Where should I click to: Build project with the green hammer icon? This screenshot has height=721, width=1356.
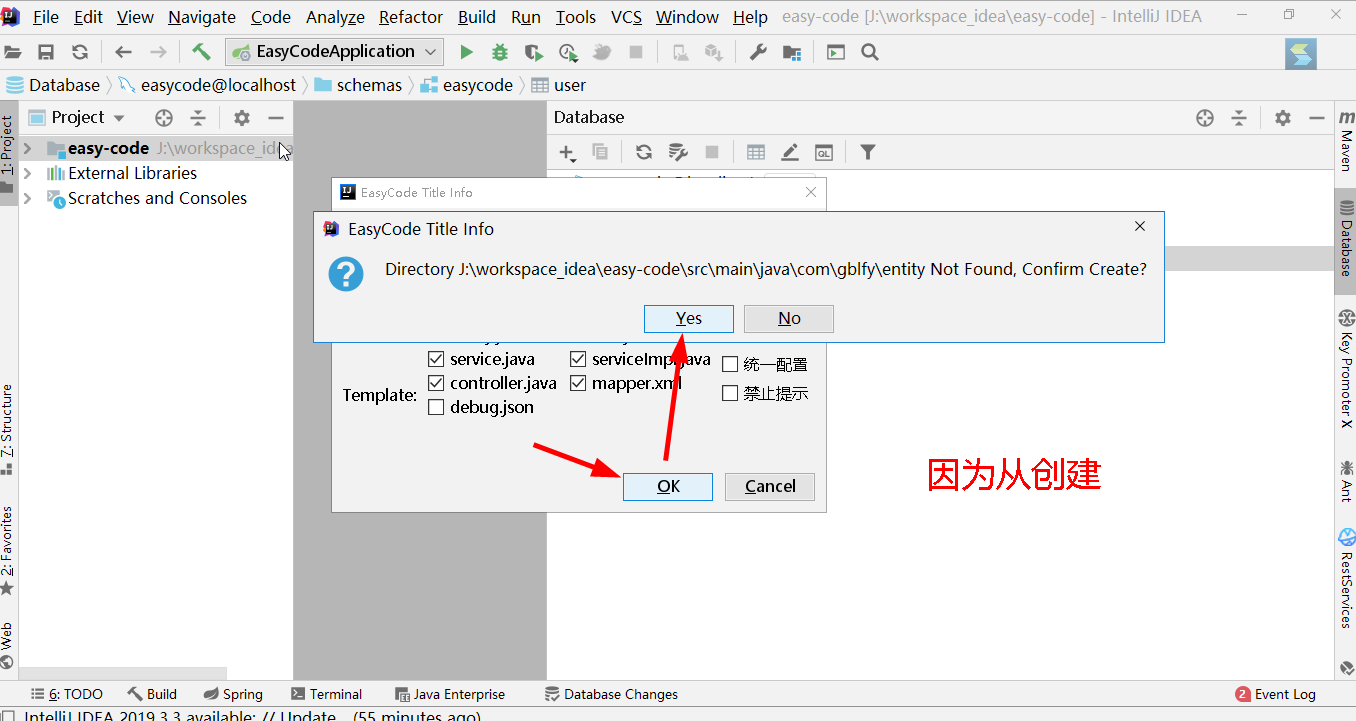coord(202,52)
